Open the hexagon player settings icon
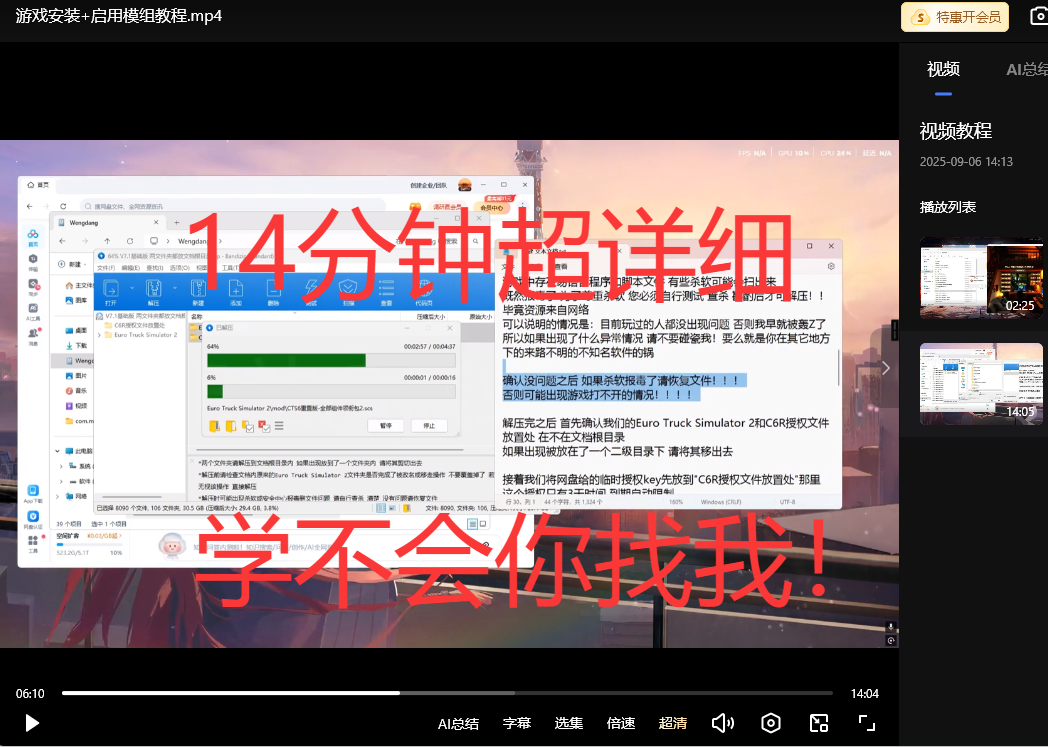The height and width of the screenshot is (747, 1048). click(770, 723)
